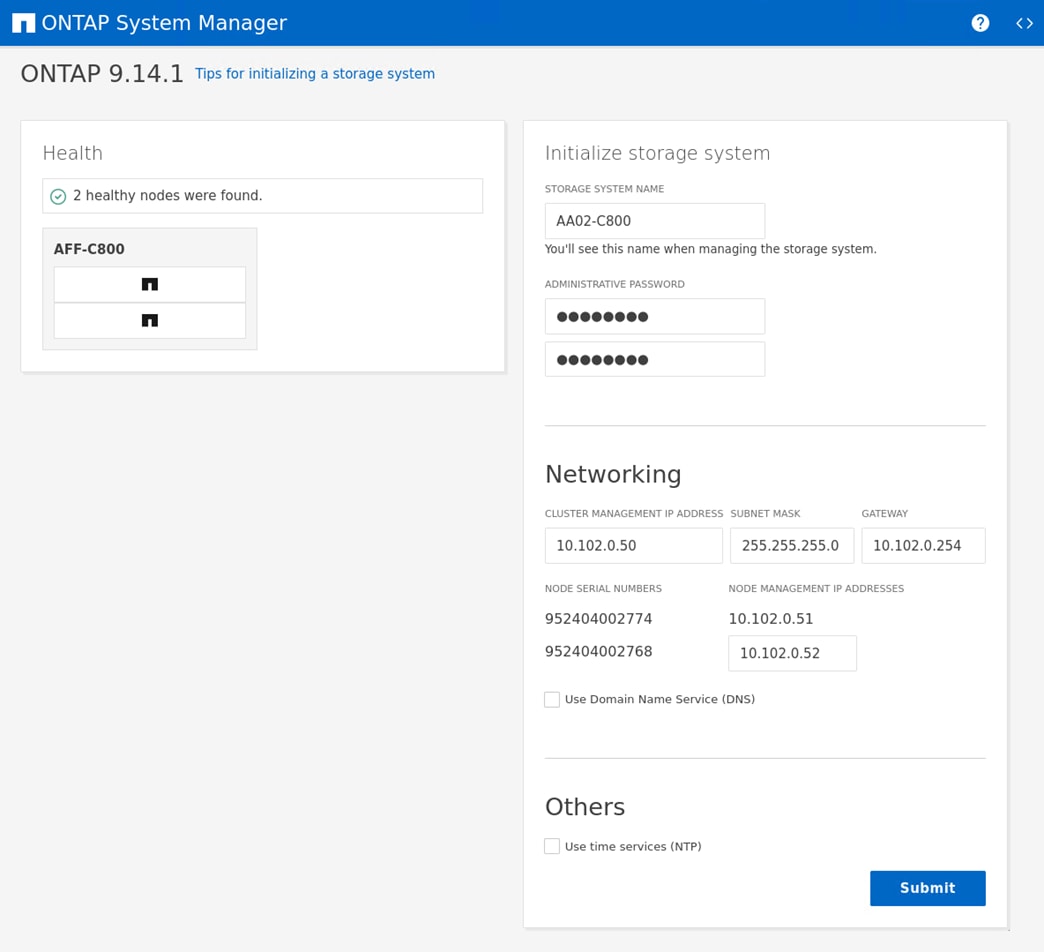Click node IP address 10.102.0.51
Image resolution: width=1044 pixels, height=952 pixels.
pyautogui.click(x=770, y=618)
